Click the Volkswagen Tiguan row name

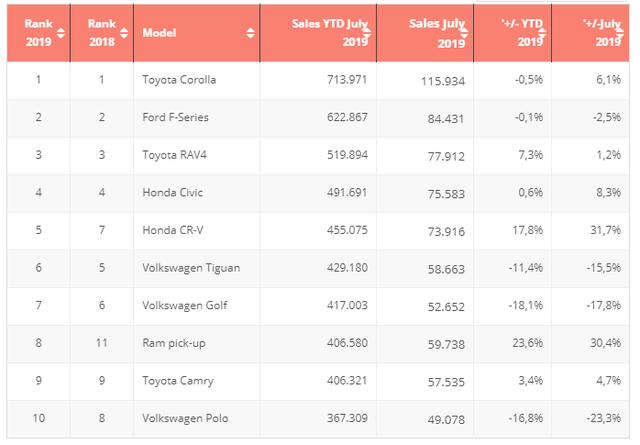[x=191, y=268]
